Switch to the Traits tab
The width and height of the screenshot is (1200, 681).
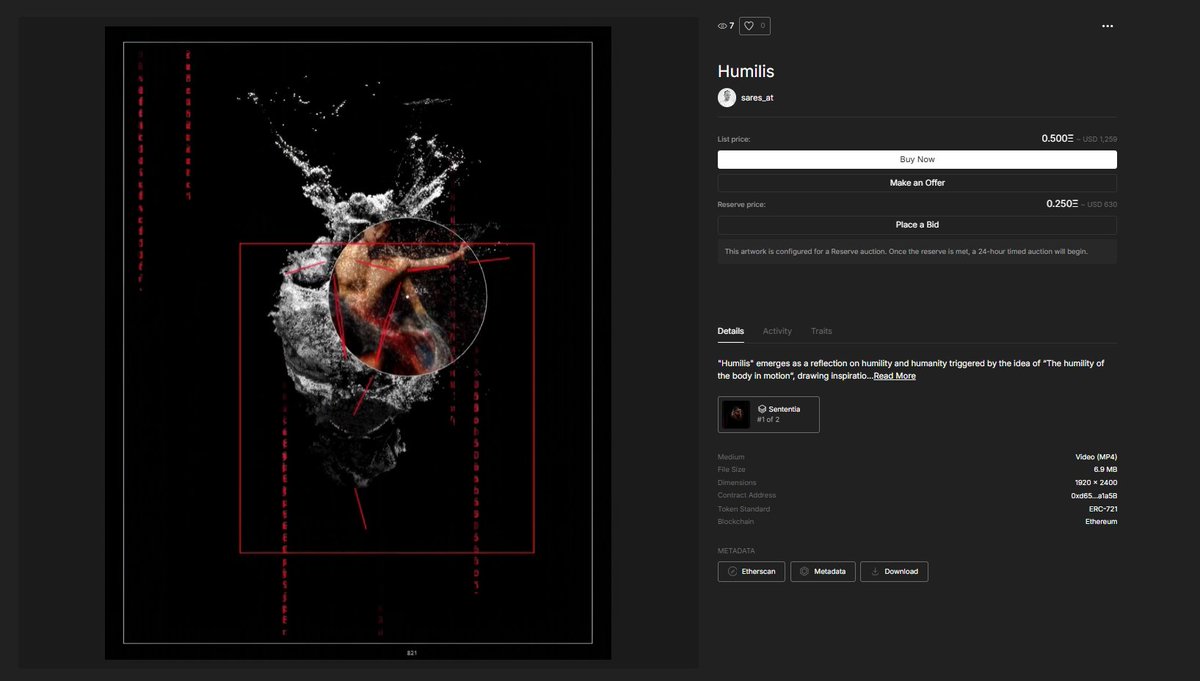(821, 331)
